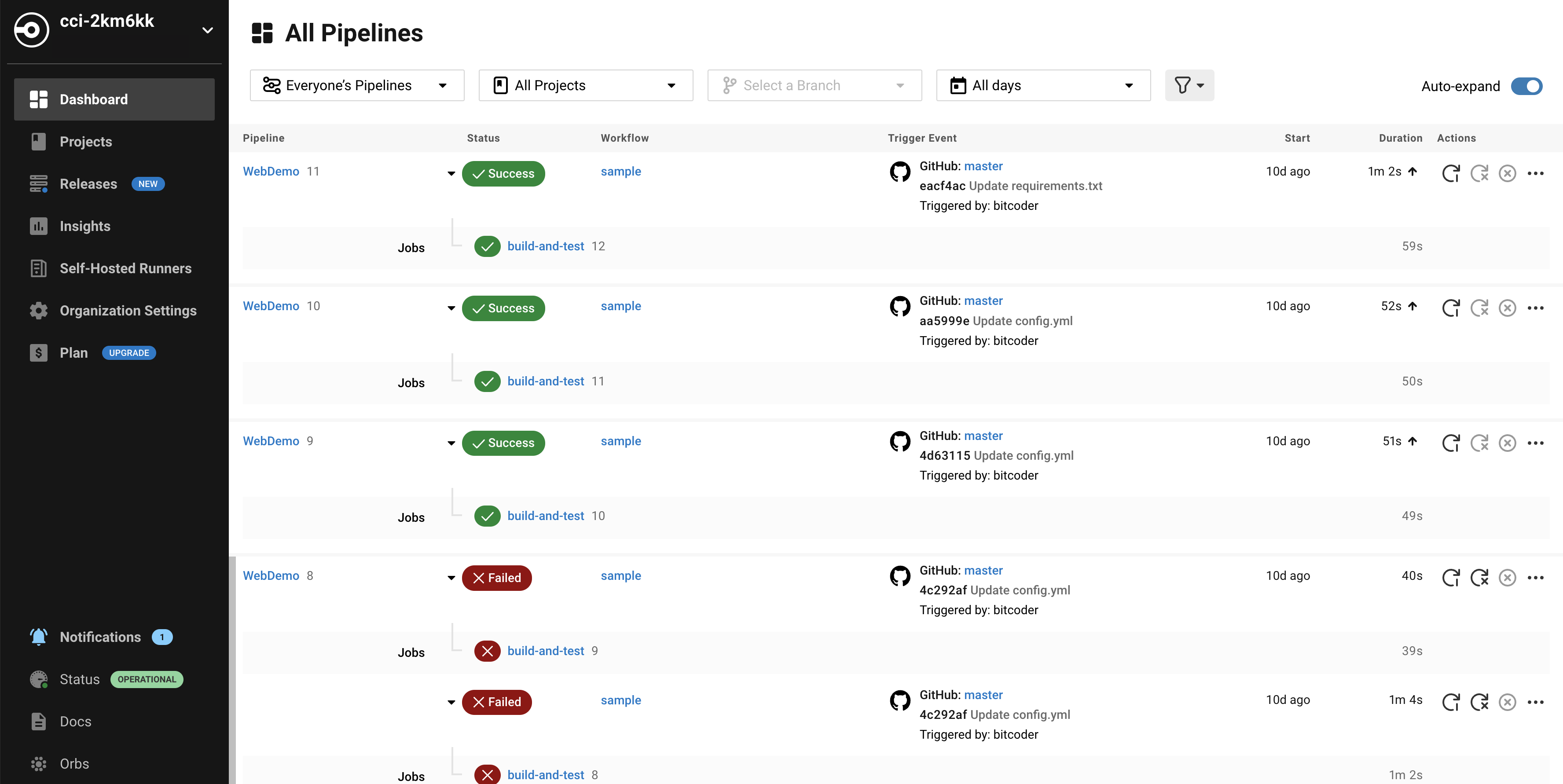Viewport: 1563px width, 784px height.
Task: Click the Success badge of WebDemo 11
Action: (503, 173)
